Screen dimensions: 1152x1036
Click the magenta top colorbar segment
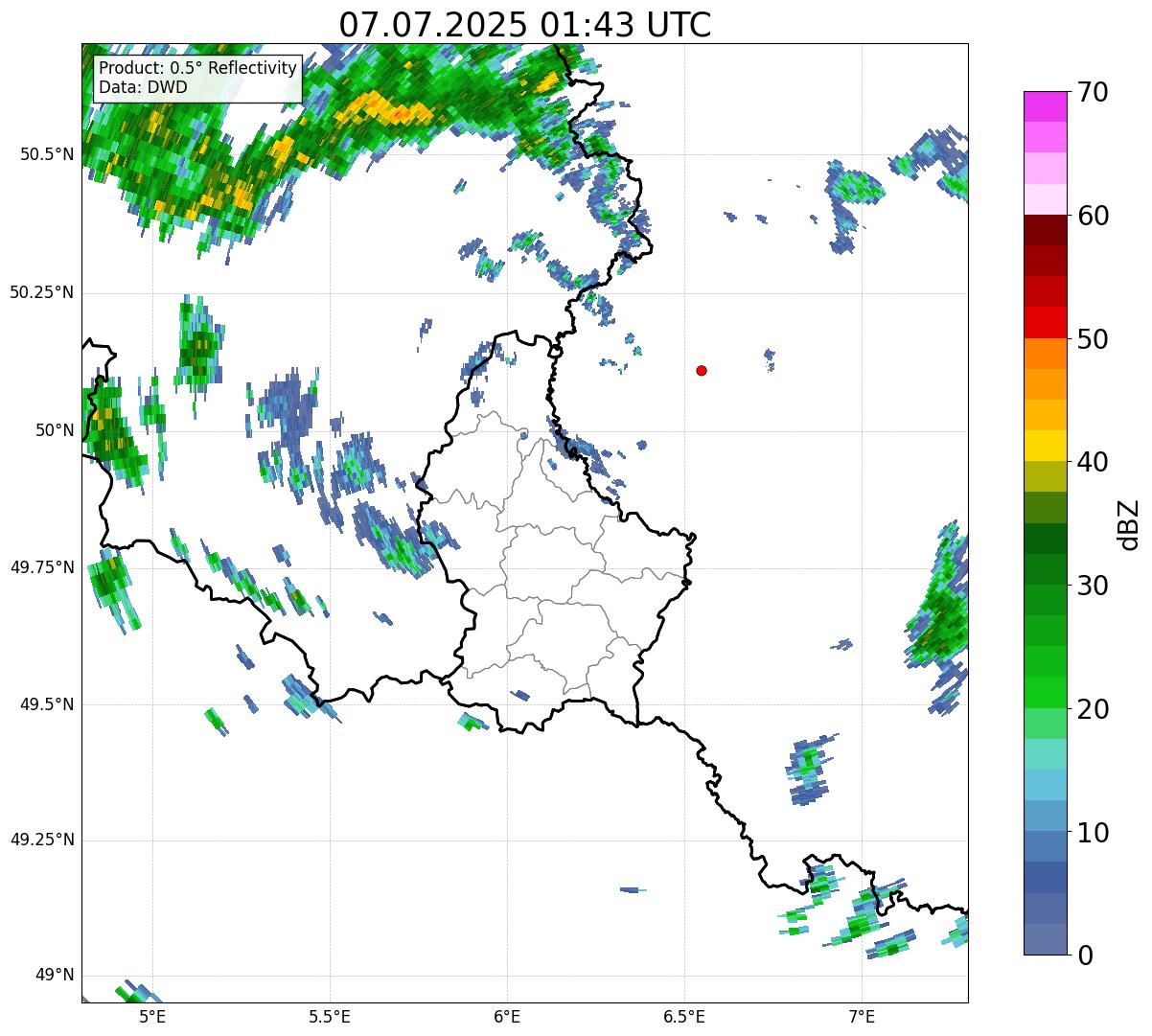click(x=1045, y=106)
